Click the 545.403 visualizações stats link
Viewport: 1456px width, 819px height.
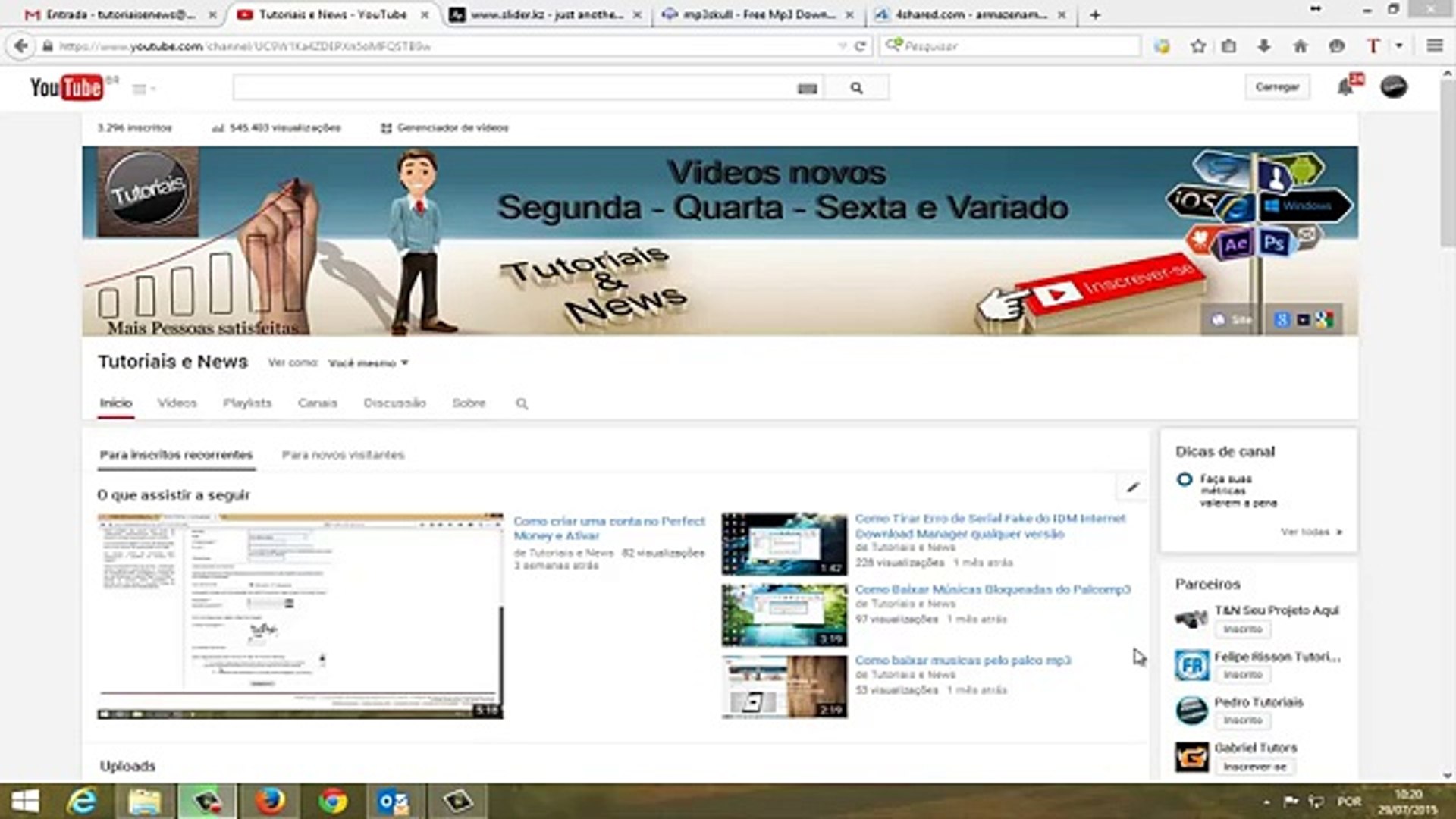[x=277, y=127]
